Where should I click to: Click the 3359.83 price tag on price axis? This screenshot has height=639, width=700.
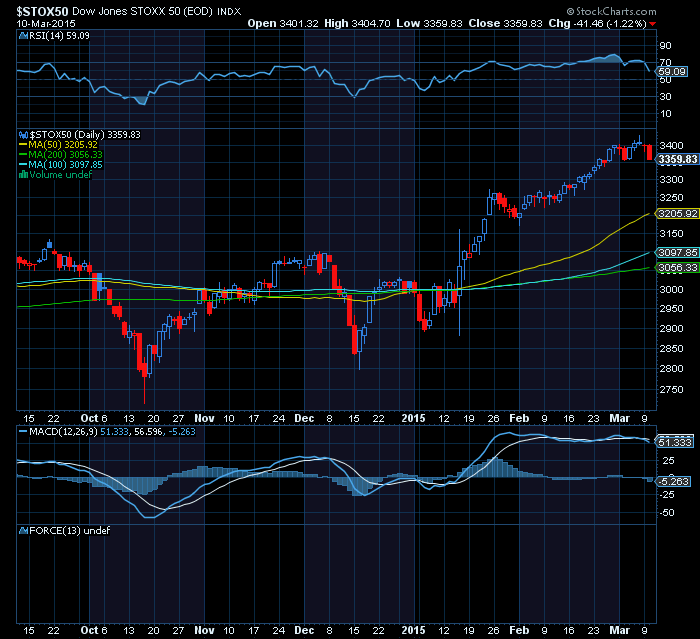(x=678, y=159)
